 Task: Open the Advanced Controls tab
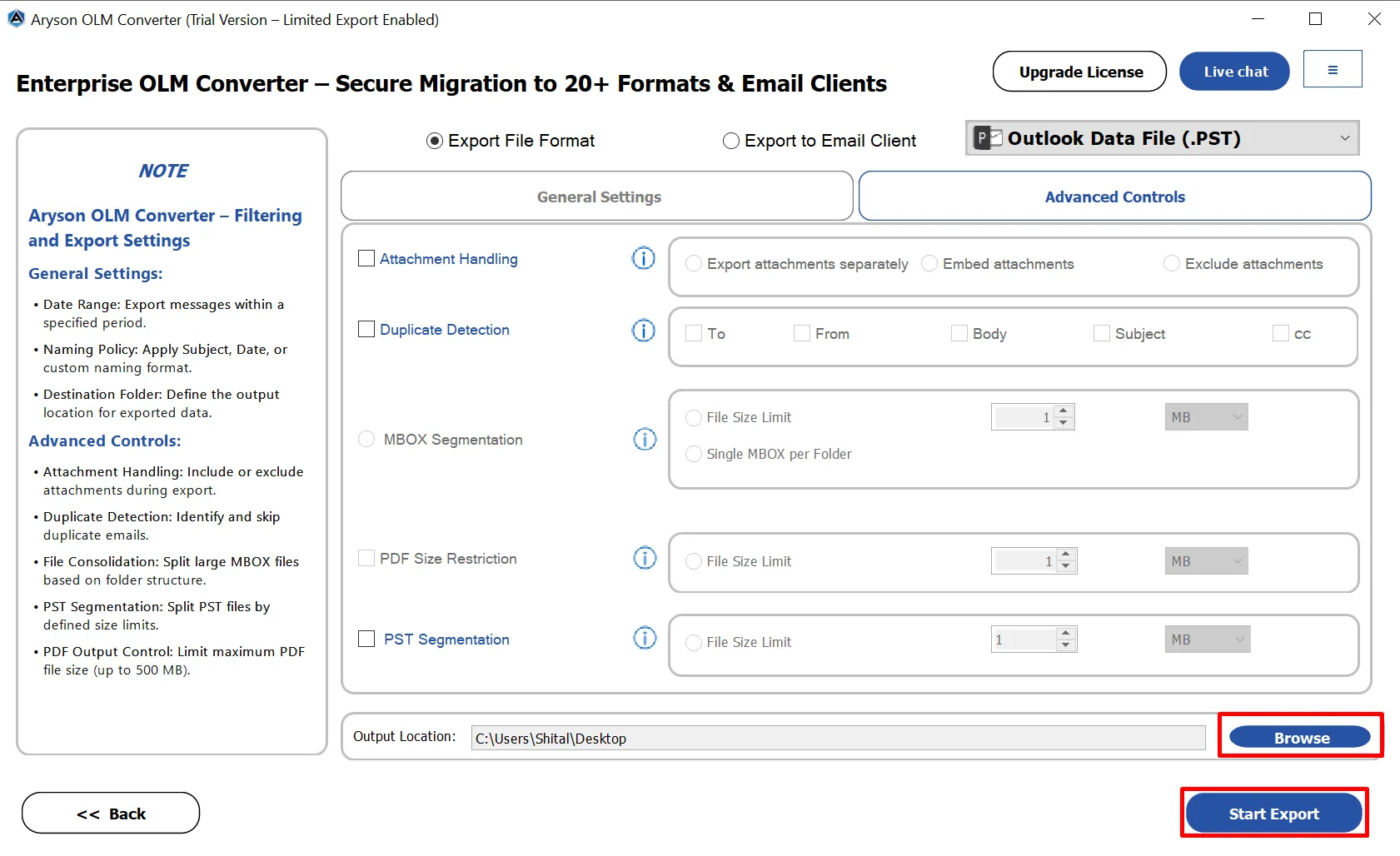point(1114,197)
